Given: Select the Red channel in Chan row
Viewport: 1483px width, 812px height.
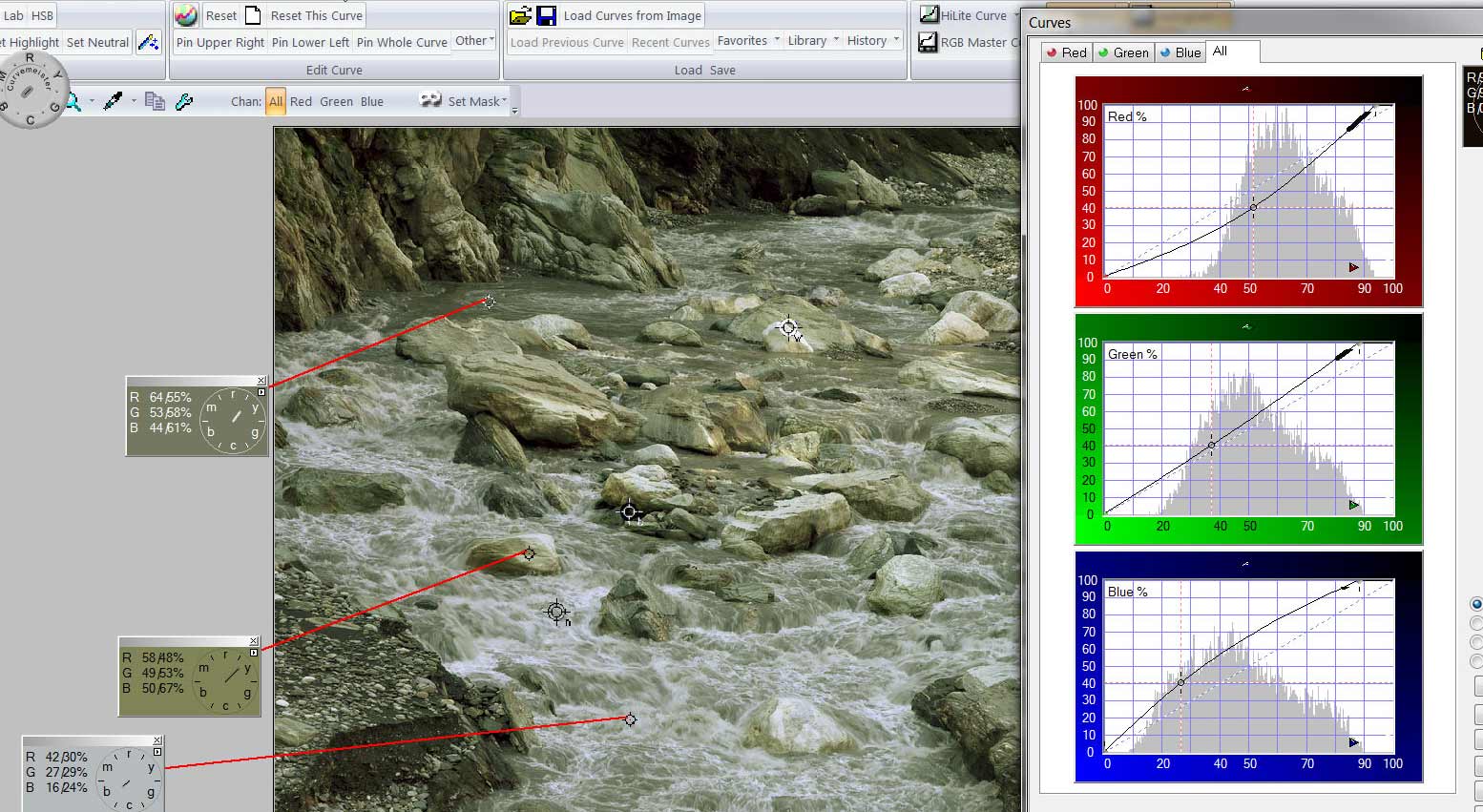Looking at the screenshot, I should (x=301, y=101).
